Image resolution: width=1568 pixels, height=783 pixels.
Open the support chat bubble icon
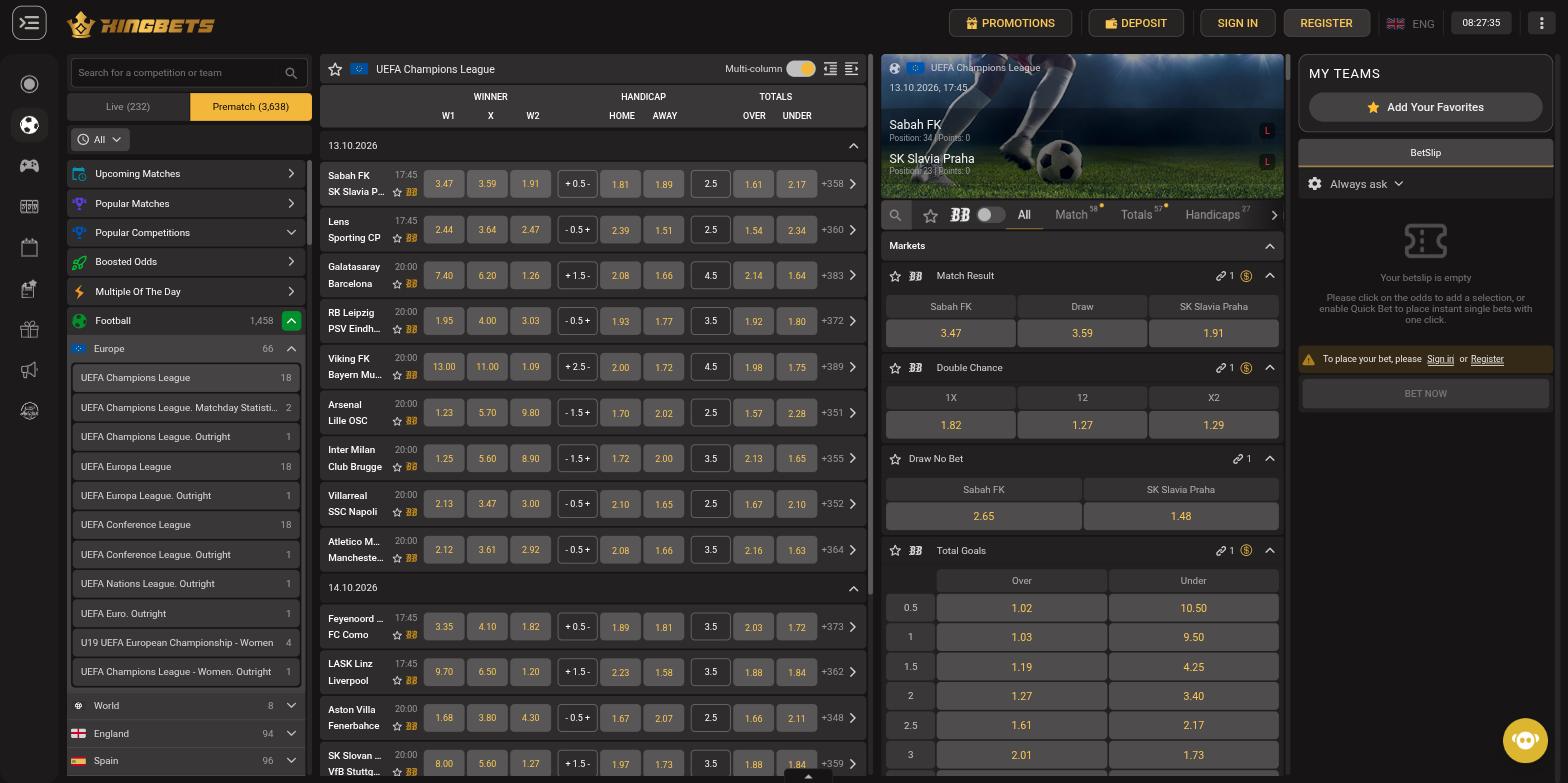[x=1525, y=740]
